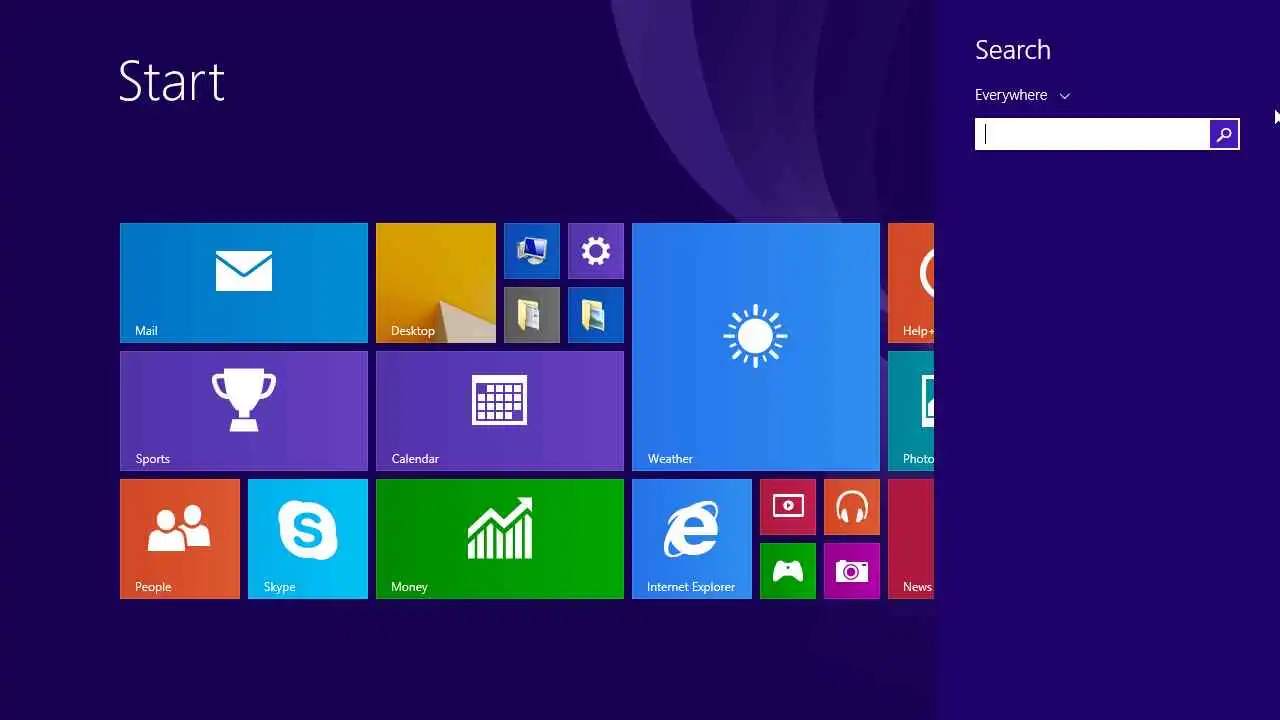Click into the Search text box
Viewport: 1280px width, 720px height.
click(1093, 134)
